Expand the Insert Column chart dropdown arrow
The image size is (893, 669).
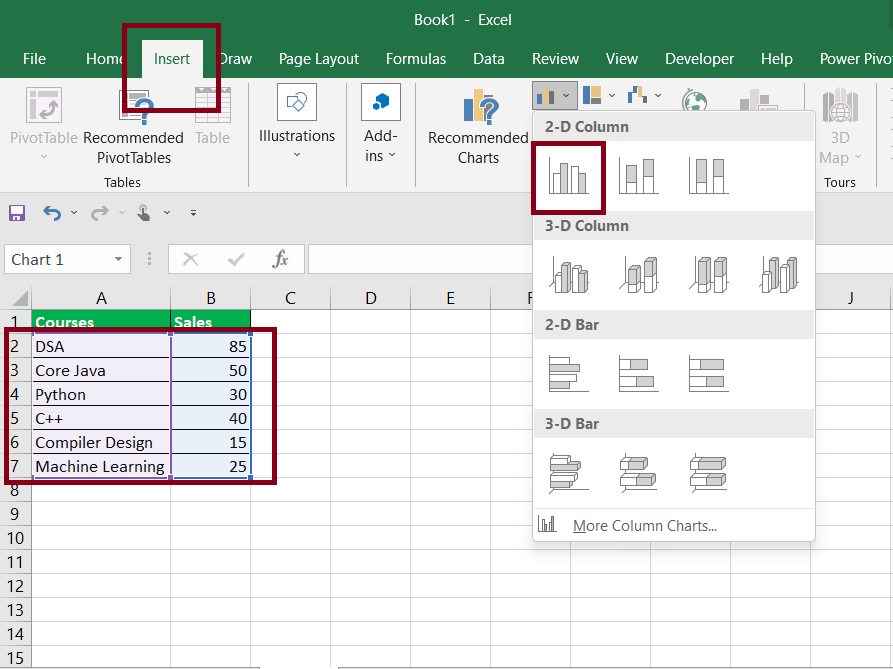coord(566,96)
